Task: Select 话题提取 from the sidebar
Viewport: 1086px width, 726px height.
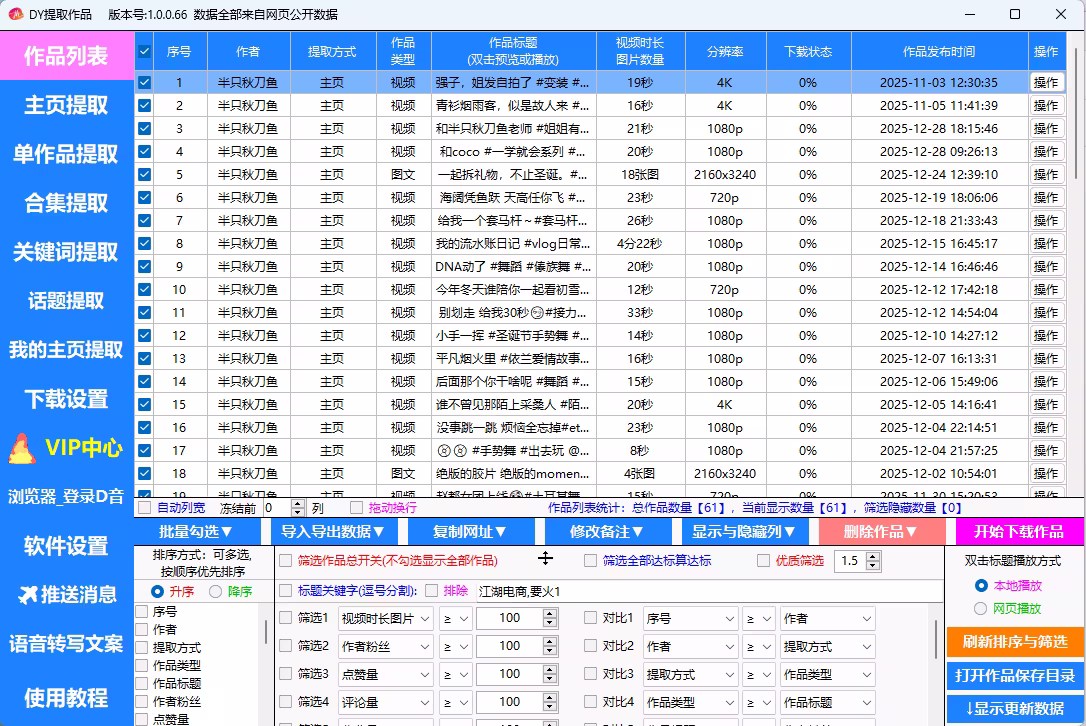Action: [x=64, y=301]
